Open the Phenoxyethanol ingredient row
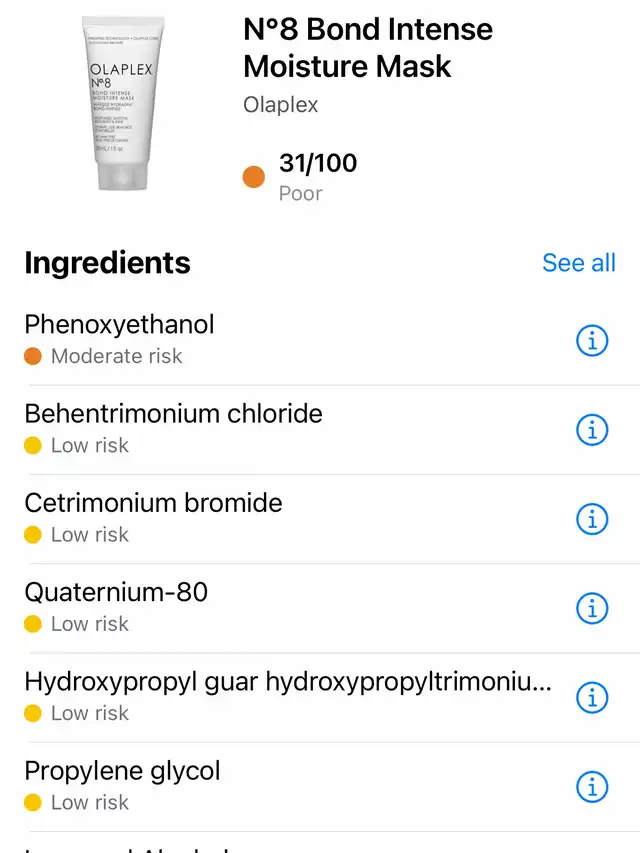This screenshot has width=640, height=853. (x=320, y=341)
